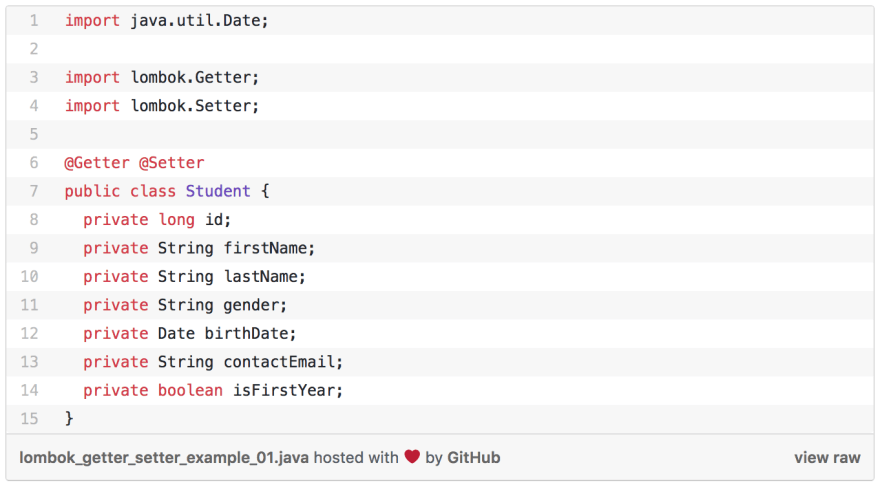Click the red heart icon in footer
The height and width of the screenshot is (485, 880).
click(412, 457)
